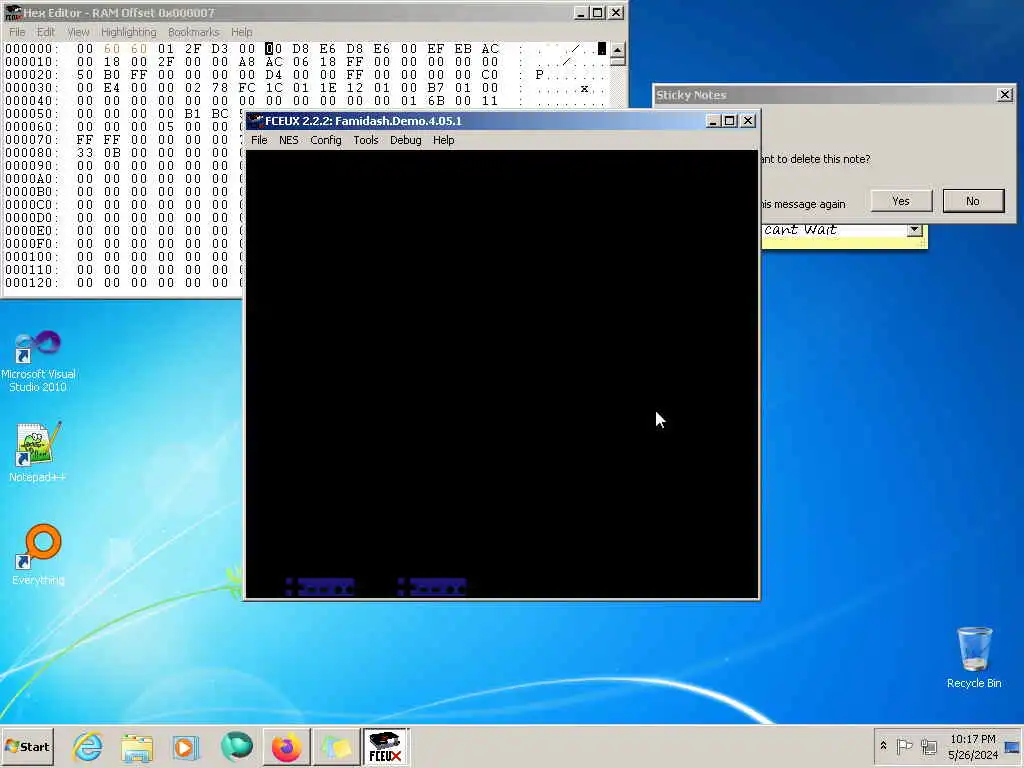Open Windows Media Player from taskbar
Image resolution: width=1024 pixels, height=768 pixels.
click(185, 746)
